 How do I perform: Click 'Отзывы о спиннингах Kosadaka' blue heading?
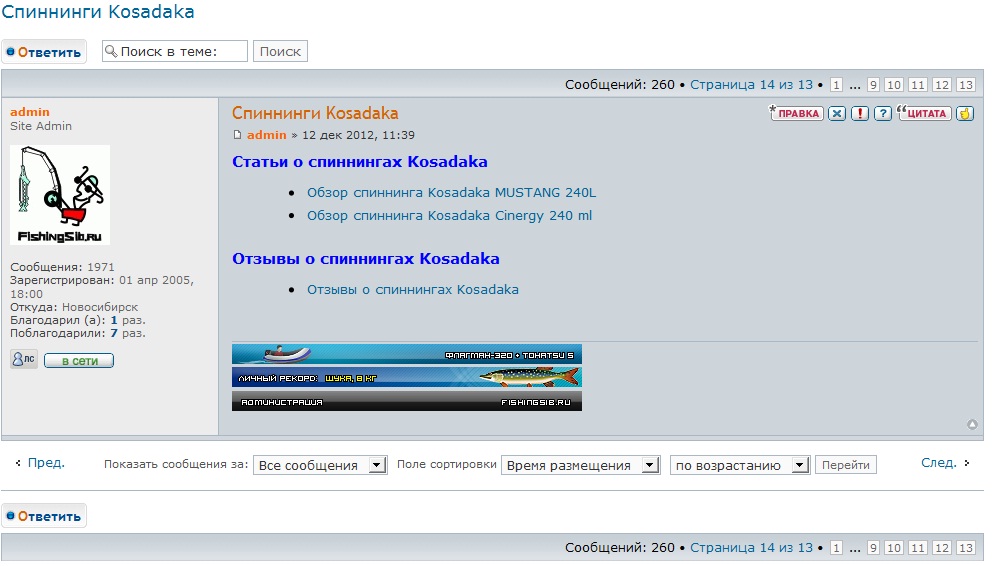coord(365,259)
